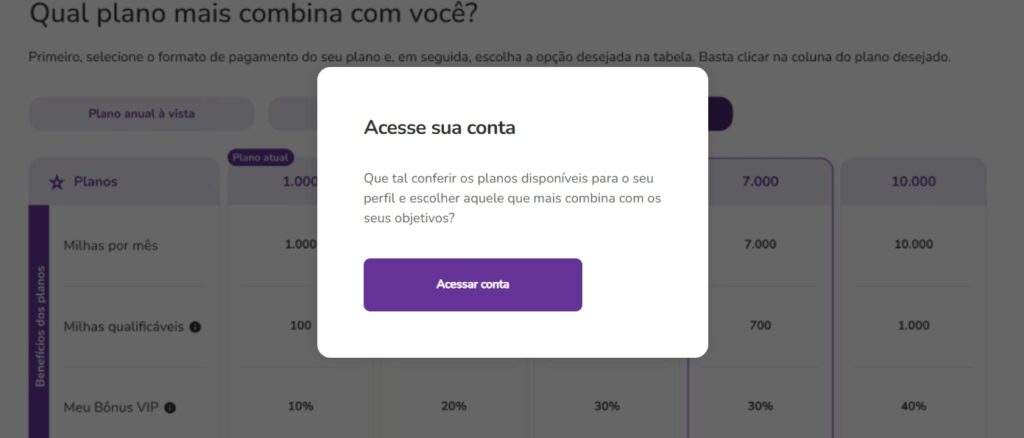Click the dark selected payment tab edge
This screenshot has height=438, width=1024.
pyautogui.click(x=720, y=114)
